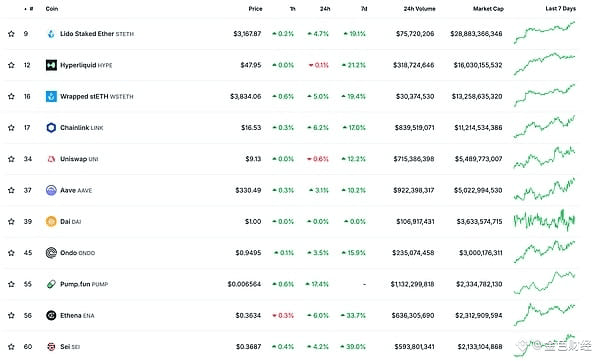Click the Uniswap unicorn logo
Screen dimensions: 600x361
(51, 159)
